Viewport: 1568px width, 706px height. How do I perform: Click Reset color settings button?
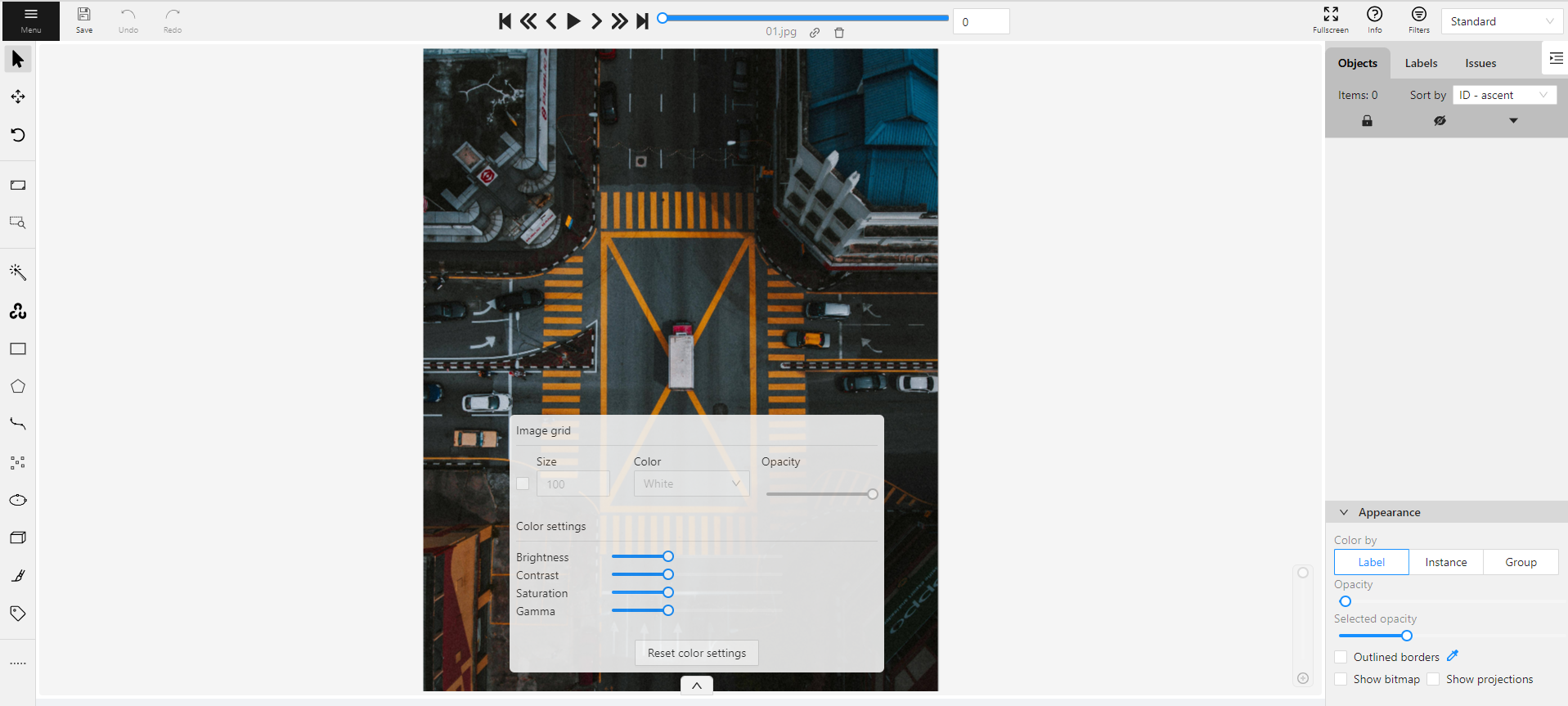pyautogui.click(x=697, y=653)
